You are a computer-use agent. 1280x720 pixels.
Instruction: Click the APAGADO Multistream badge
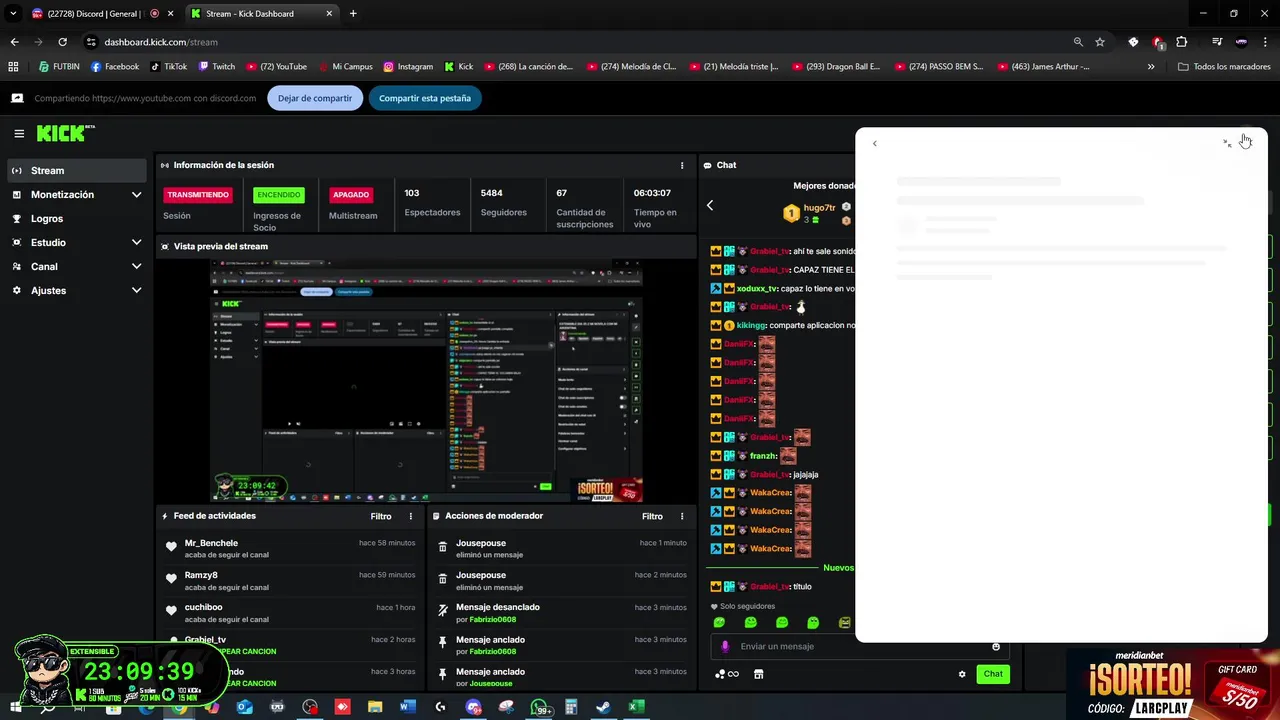click(351, 195)
